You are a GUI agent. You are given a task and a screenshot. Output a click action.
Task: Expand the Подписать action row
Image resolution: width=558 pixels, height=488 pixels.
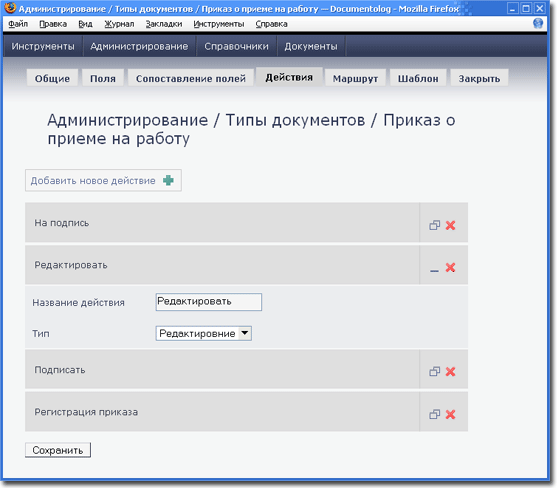434,372
